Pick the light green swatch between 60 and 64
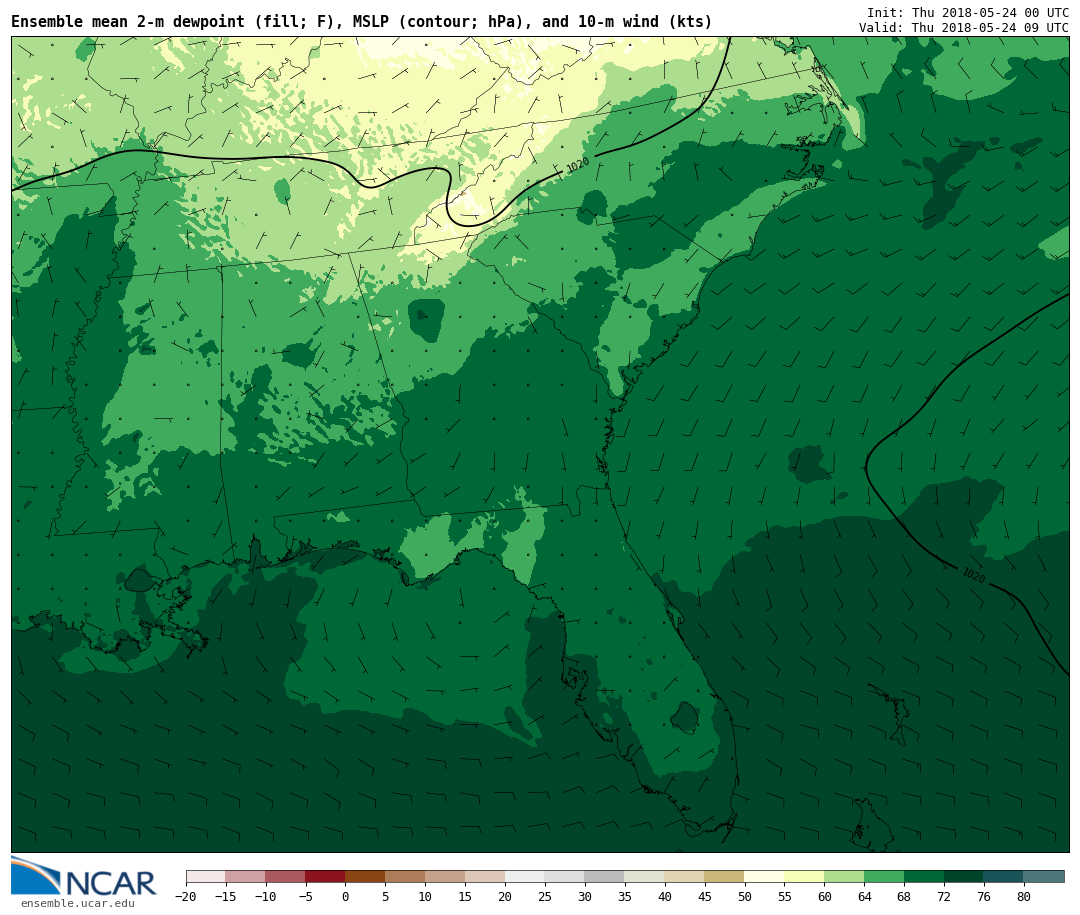1080x915 pixels. (844, 877)
